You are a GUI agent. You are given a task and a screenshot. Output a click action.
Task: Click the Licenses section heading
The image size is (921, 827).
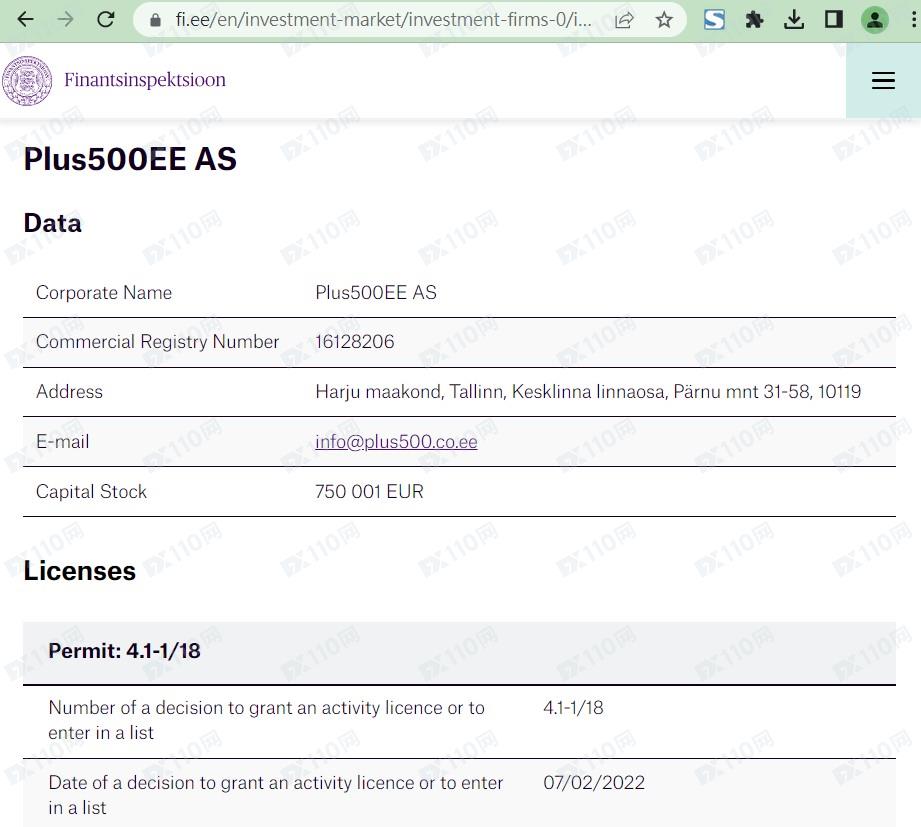79,571
